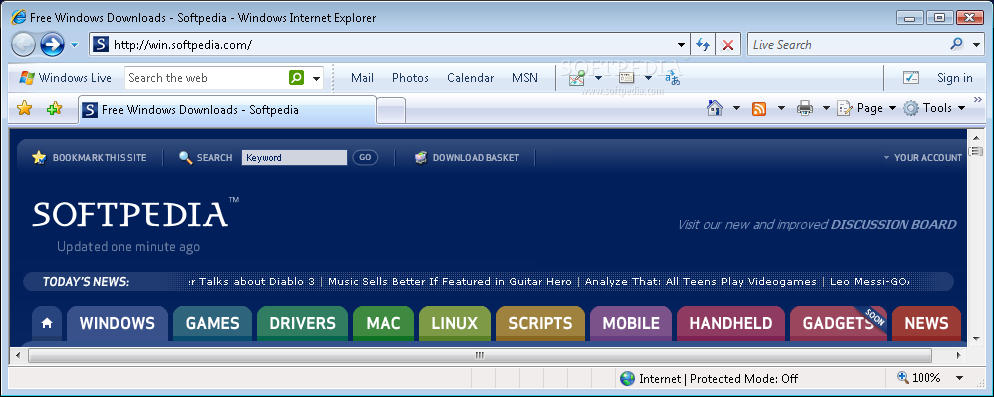Screen dimensions: 994x397
Task: Expand the Home button dropdown arrow
Action: pos(736,108)
